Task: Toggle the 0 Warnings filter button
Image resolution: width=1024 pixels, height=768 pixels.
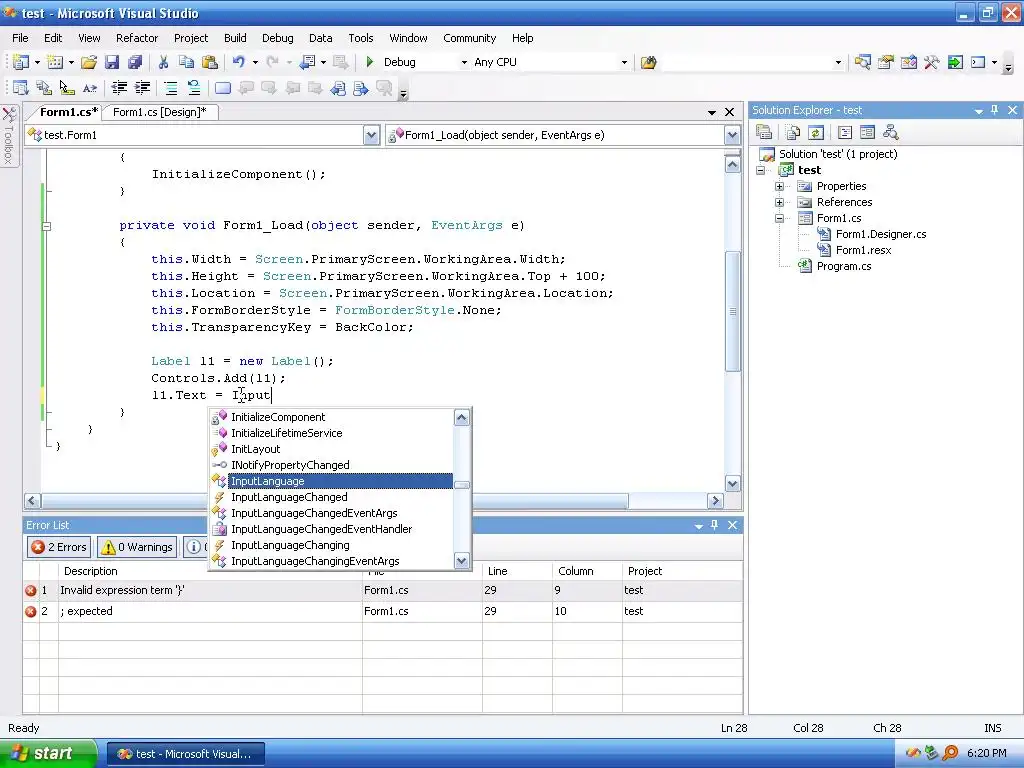Action: (x=137, y=547)
